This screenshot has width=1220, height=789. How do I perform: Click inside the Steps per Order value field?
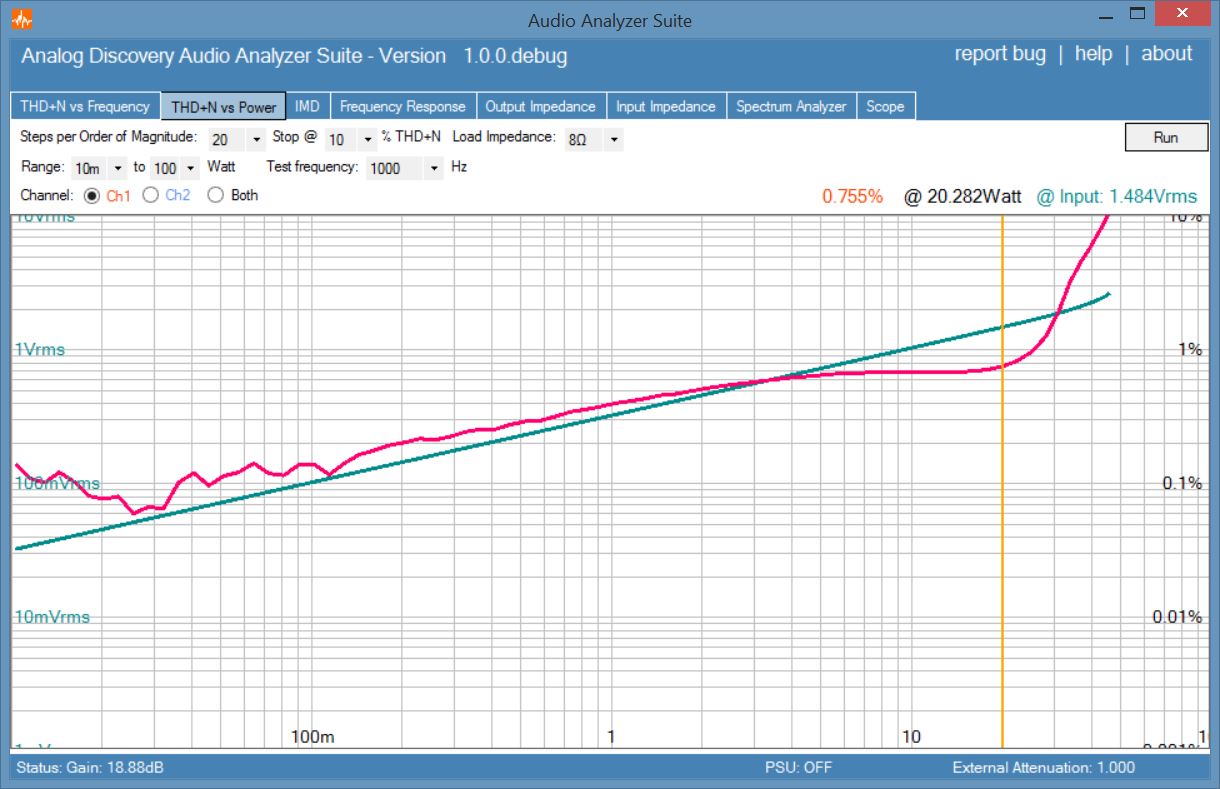click(227, 140)
